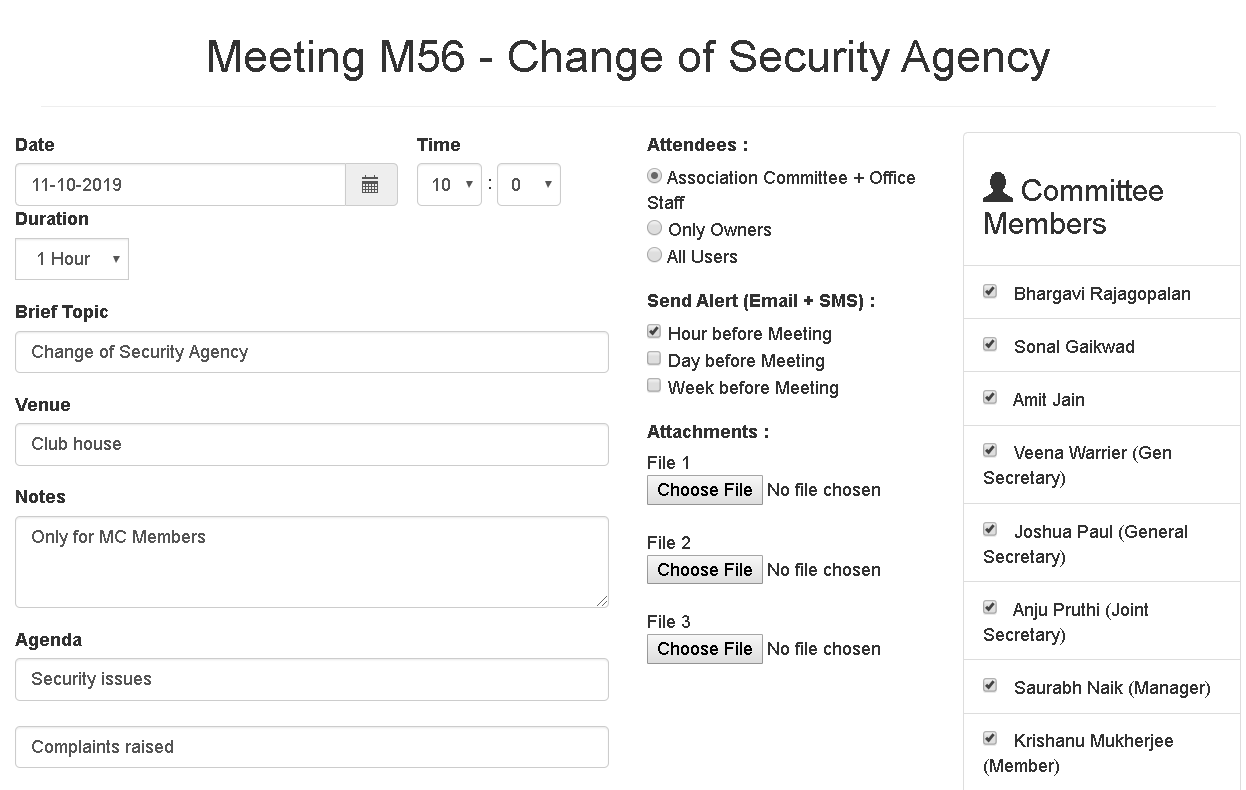This screenshot has width=1246, height=790.
Task: Choose 'Association Committee + Office Staff' option
Action: tap(654, 176)
